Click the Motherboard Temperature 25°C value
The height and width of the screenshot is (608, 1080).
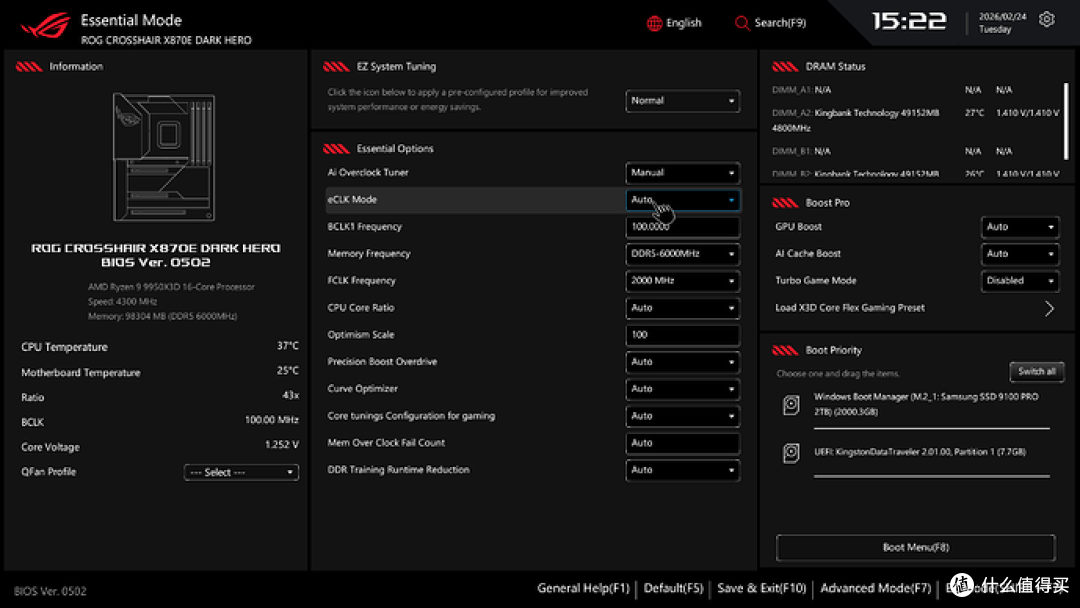[x=288, y=371]
